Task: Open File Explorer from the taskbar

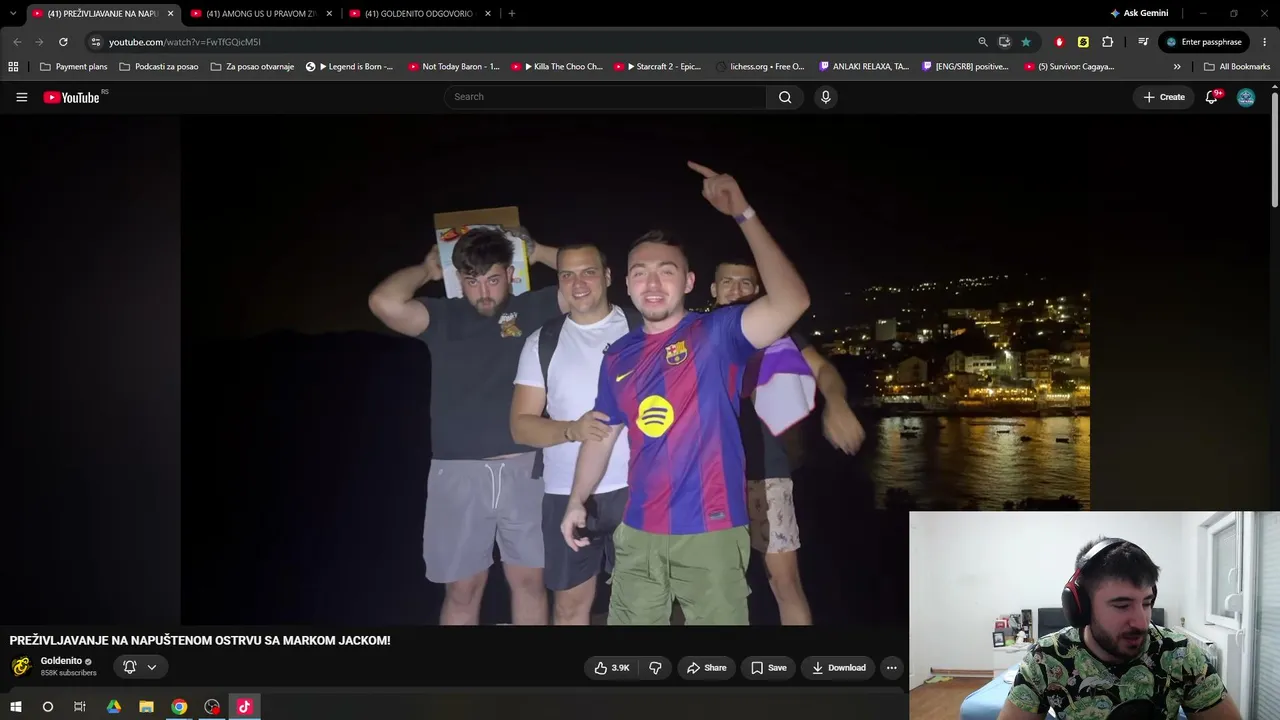Action: (146, 707)
